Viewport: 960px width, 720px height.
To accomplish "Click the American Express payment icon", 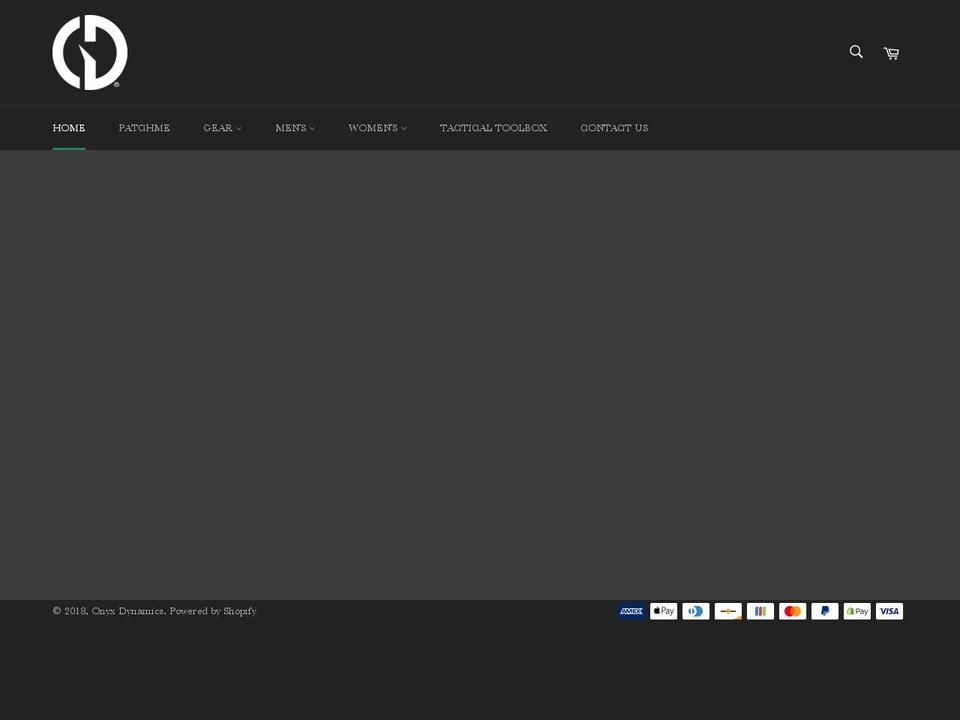I will coord(631,611).
